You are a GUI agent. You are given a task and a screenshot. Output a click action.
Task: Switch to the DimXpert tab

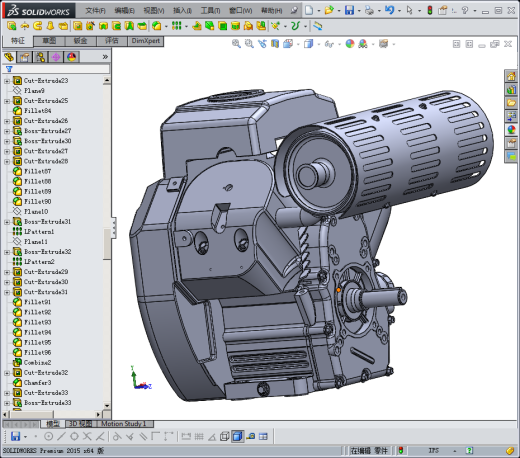(x=146, y=41)
